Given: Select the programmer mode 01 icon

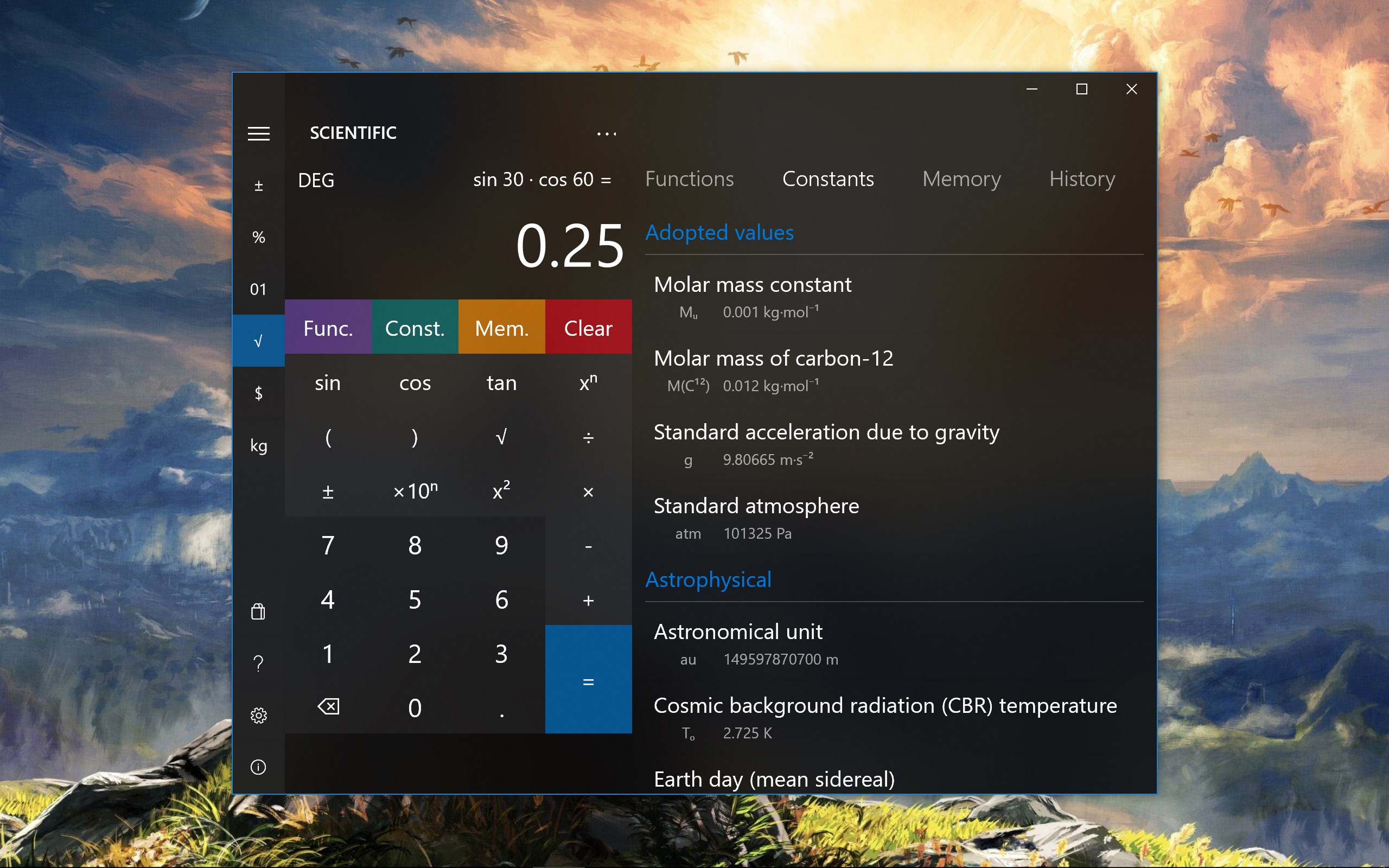Looking at the screenshot, I should (x=258, y=289).
